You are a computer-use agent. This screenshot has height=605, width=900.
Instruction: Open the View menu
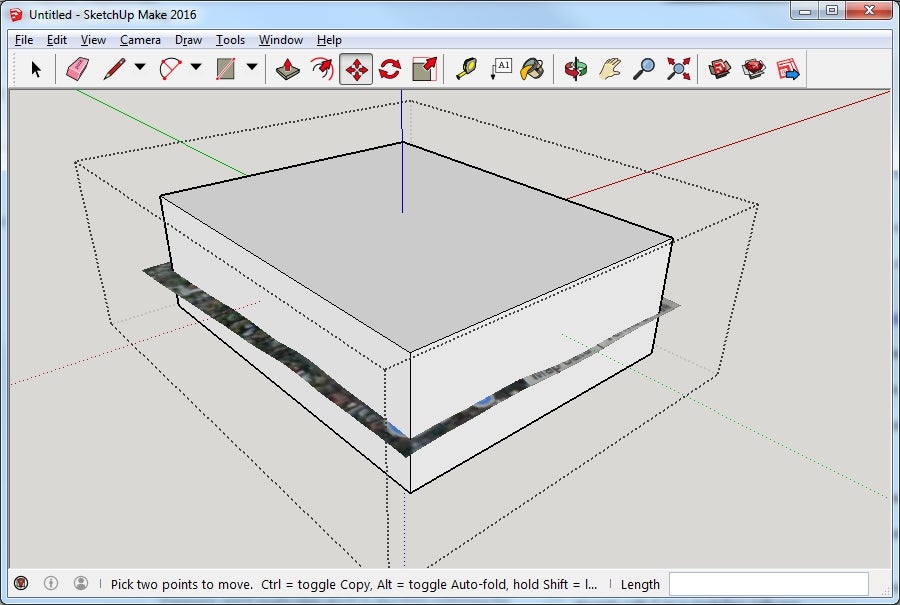click(93, 40)
